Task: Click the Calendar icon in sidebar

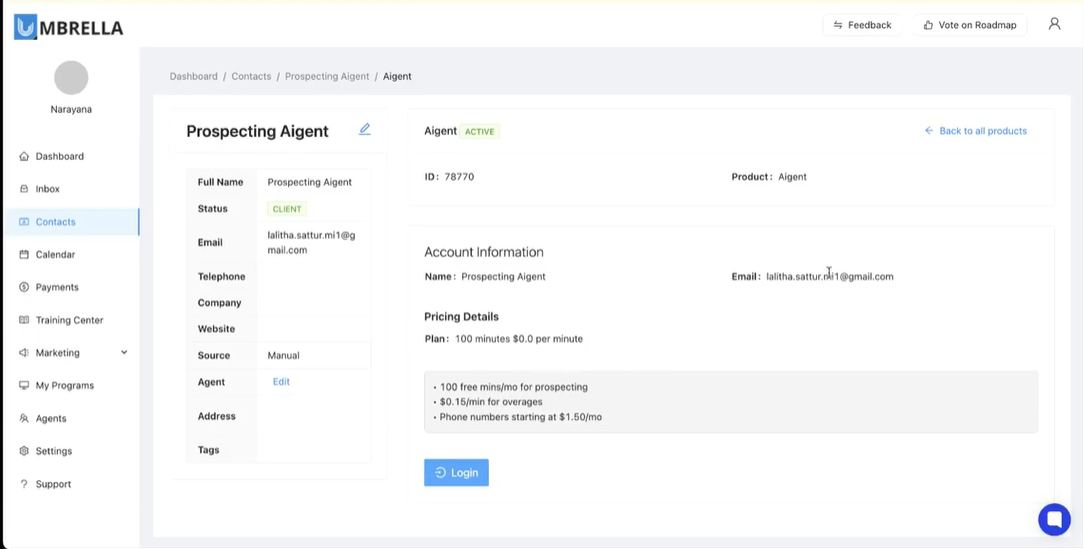Action: (24, 254)
